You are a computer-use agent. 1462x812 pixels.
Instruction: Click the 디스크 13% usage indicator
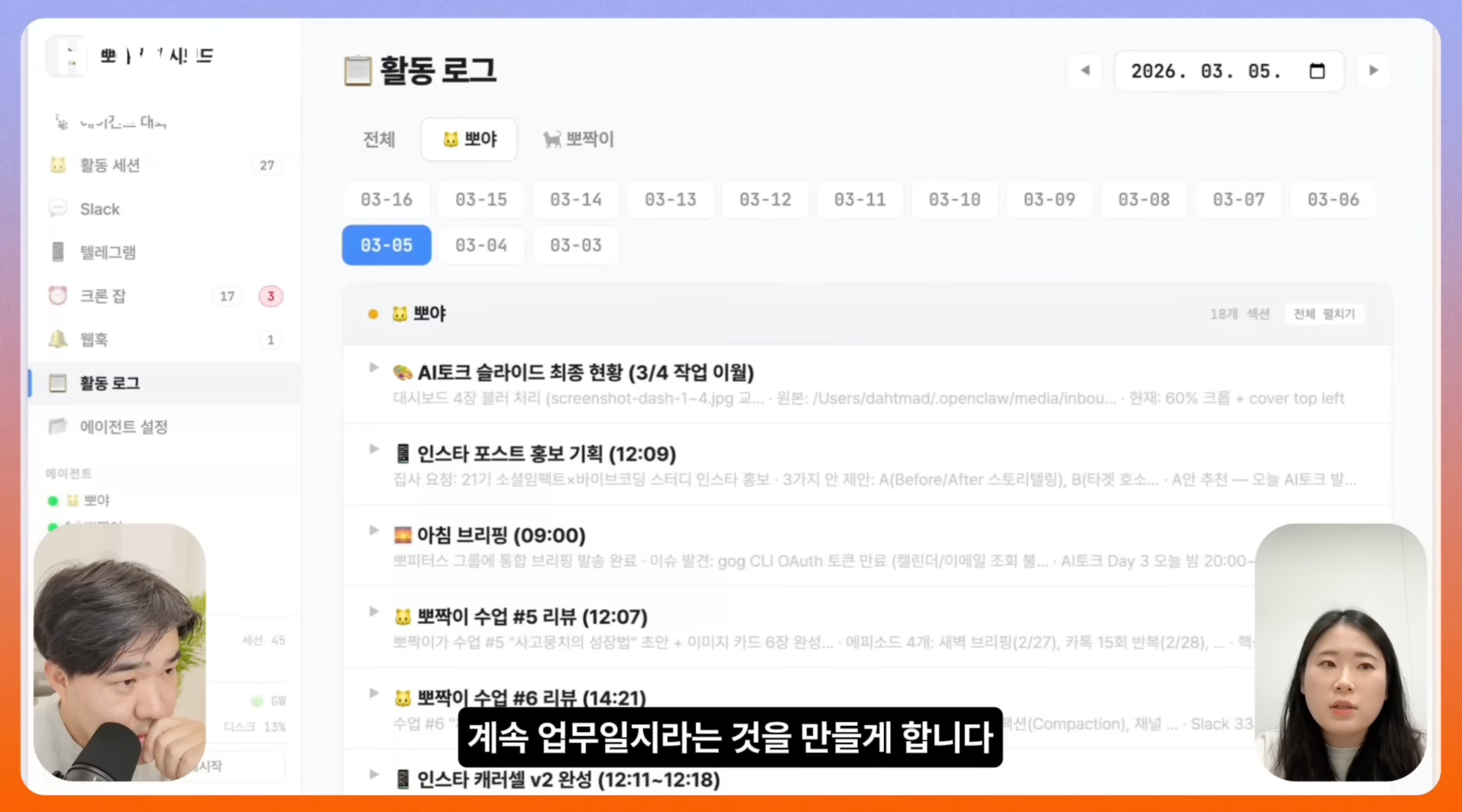[253, 727]
